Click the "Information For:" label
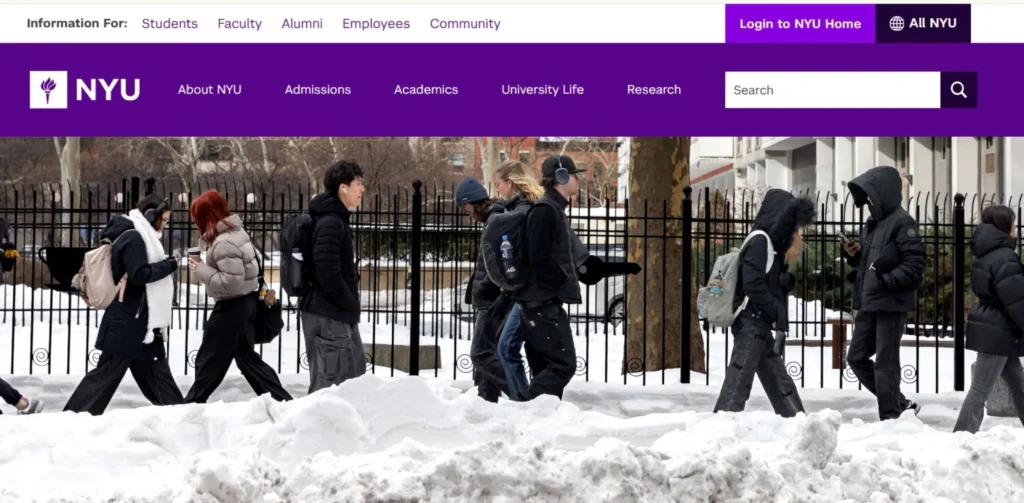This screenshot has width=1024, height=503. (77, 23)
